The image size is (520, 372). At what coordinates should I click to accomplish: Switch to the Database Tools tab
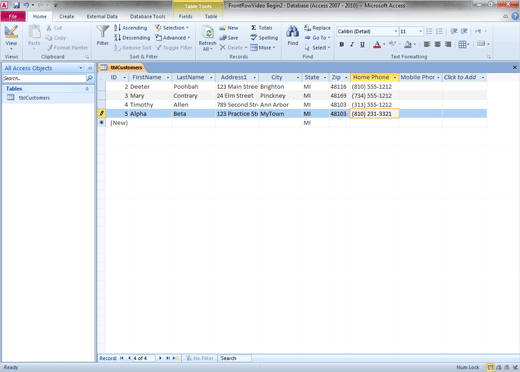pyautogui.click(x=147, y=16)
